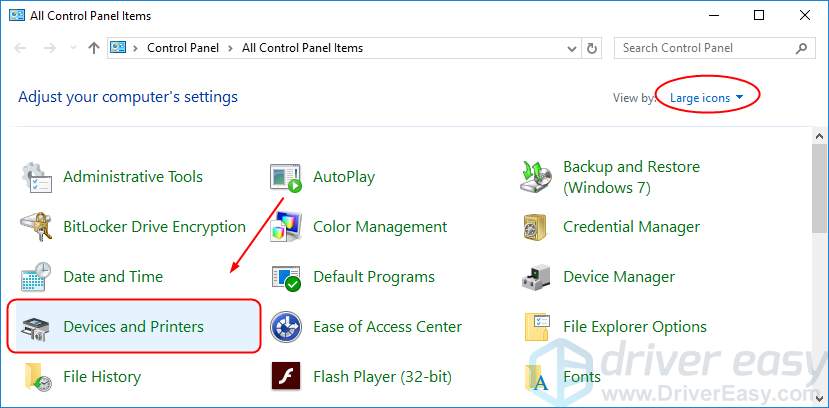
Task: Open the Devices and Printers link
Action: [133, 327]
